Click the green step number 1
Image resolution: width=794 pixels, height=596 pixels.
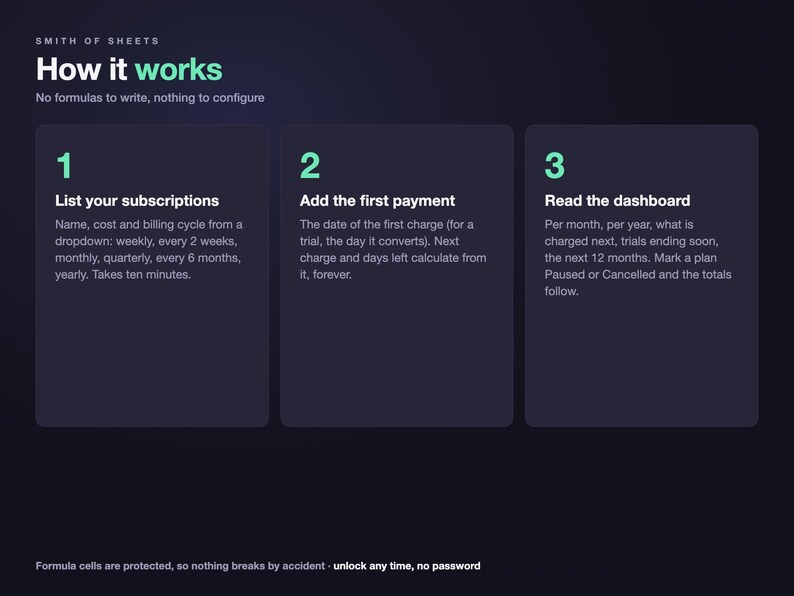pos(64,166)
